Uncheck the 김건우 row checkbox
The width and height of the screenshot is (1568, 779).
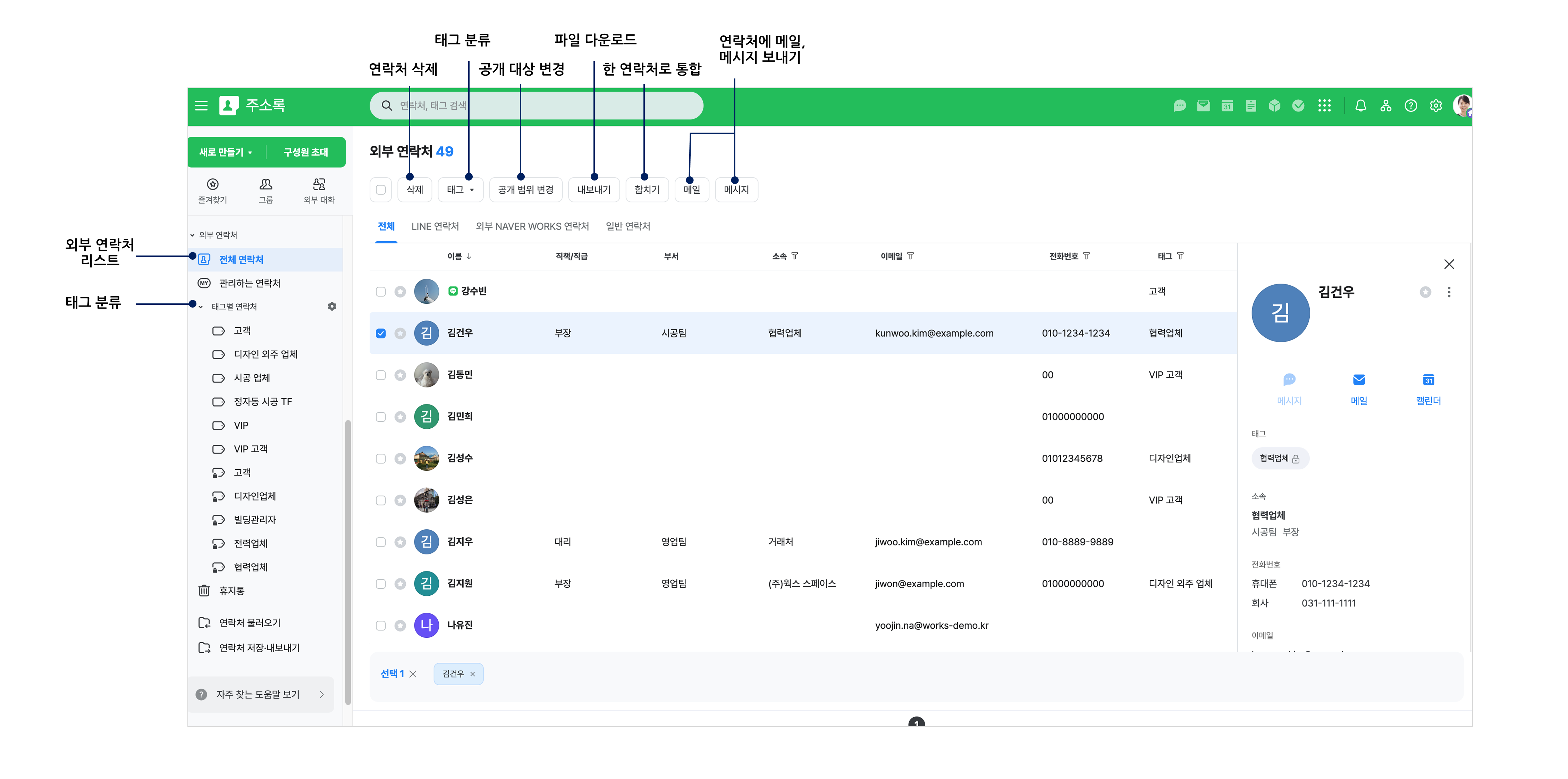click(381, 333)
